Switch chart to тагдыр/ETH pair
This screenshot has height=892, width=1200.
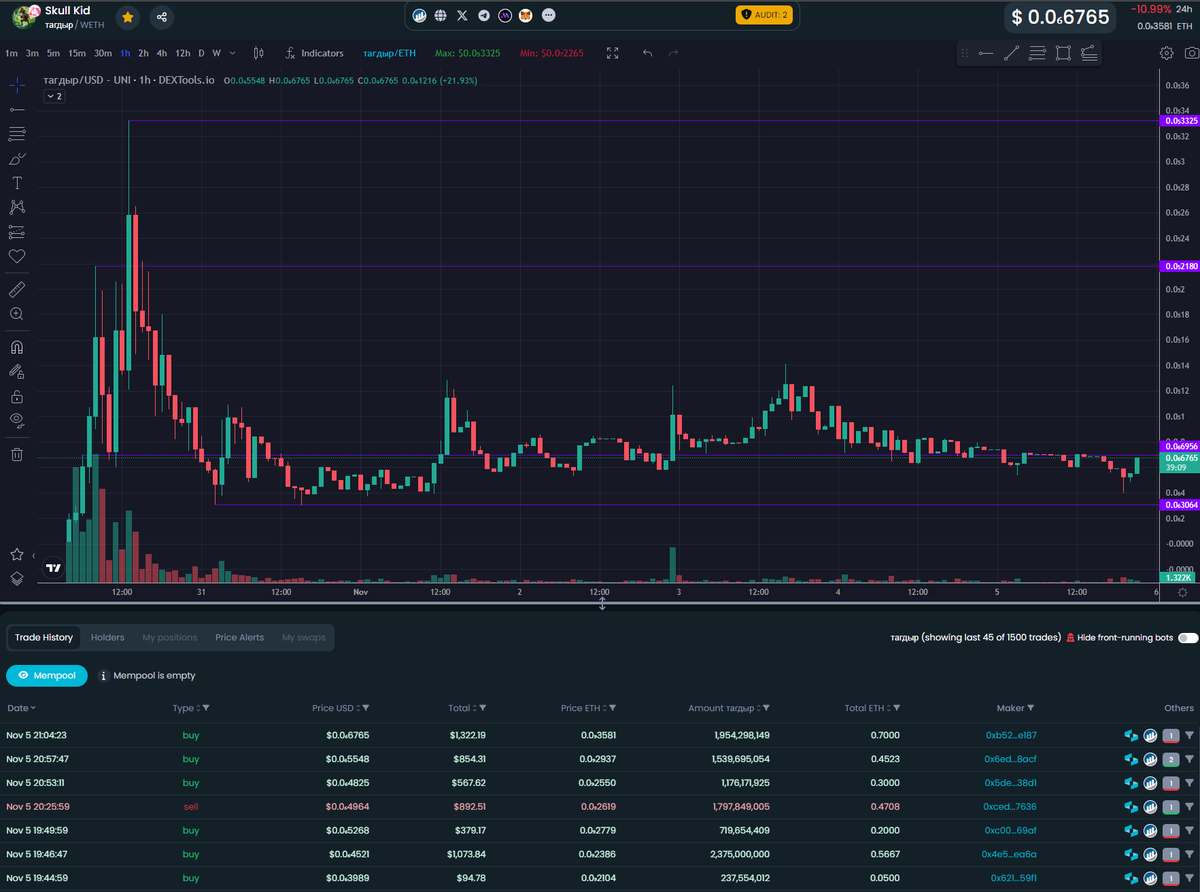tap(390, 53)
